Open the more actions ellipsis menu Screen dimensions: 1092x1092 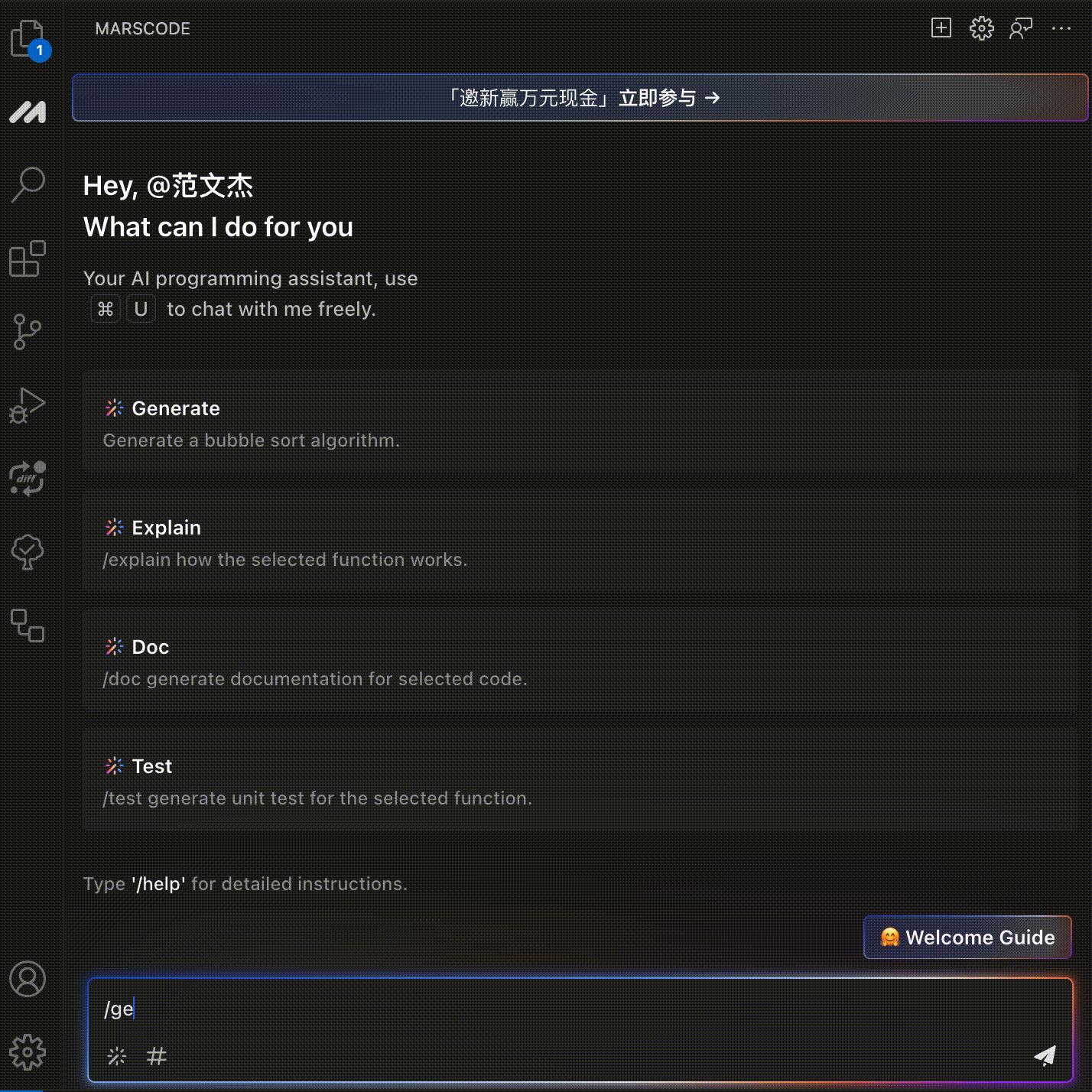click(x=1061, y=28)
